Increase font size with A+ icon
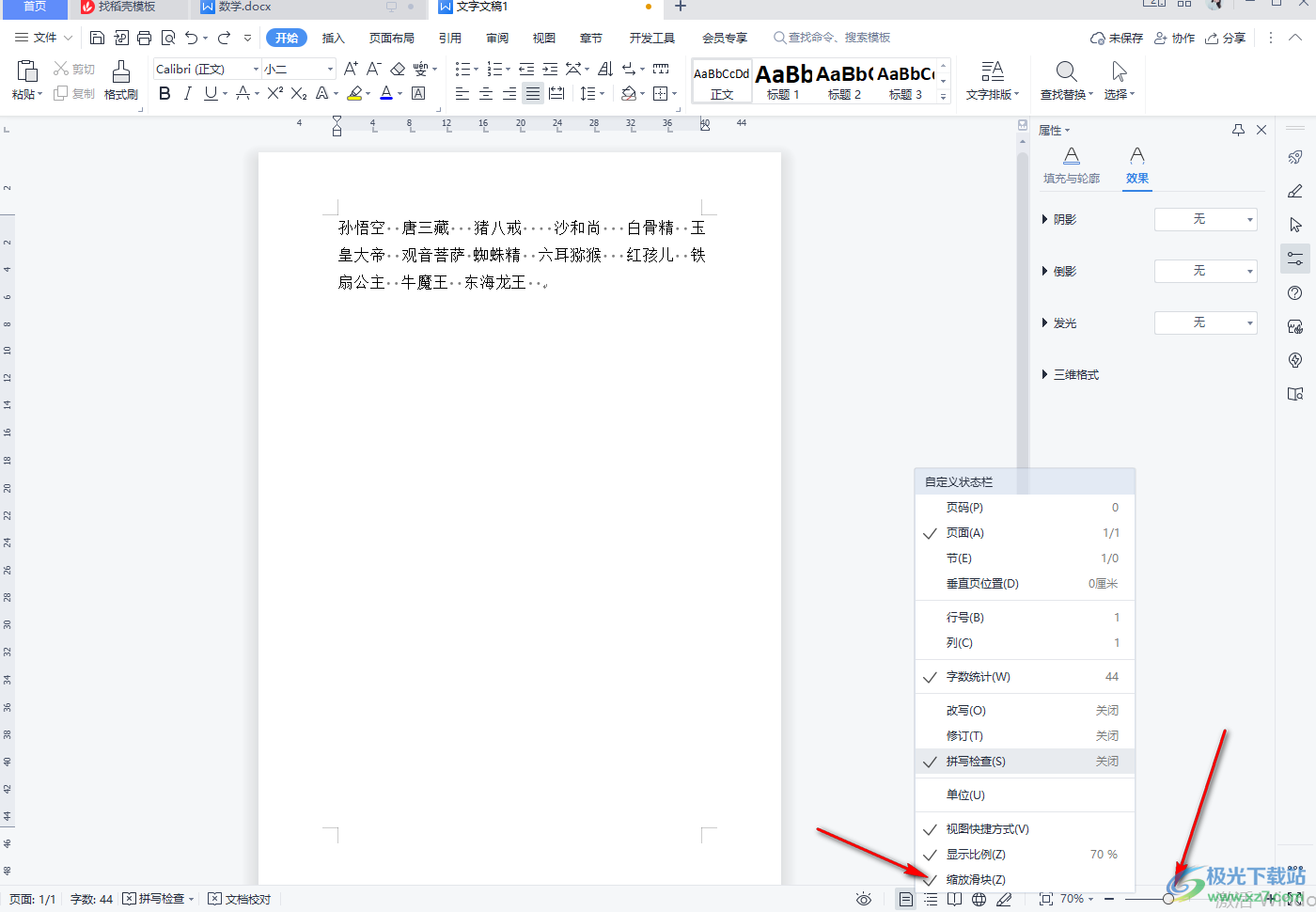The width and height of the screenshot is (1316, 912). coord(351,69)
